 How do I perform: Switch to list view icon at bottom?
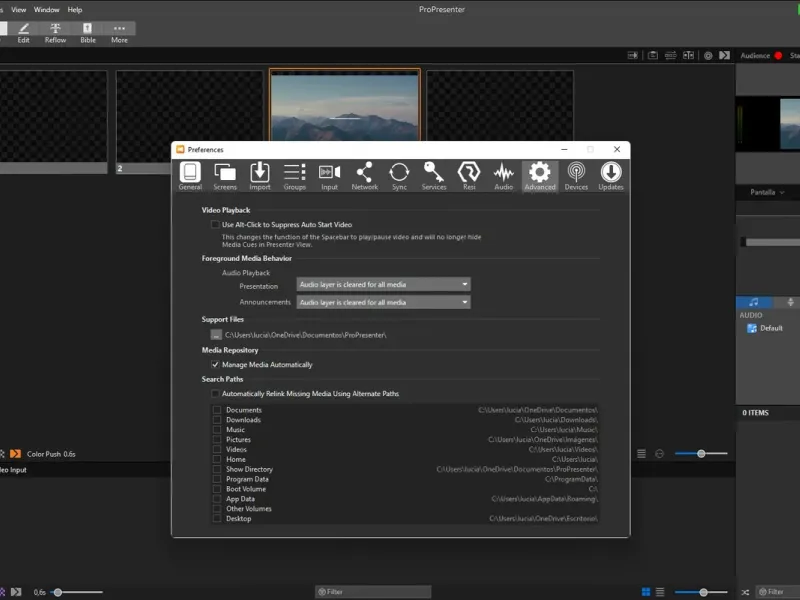pyautogui.click(x=660, y=592)
